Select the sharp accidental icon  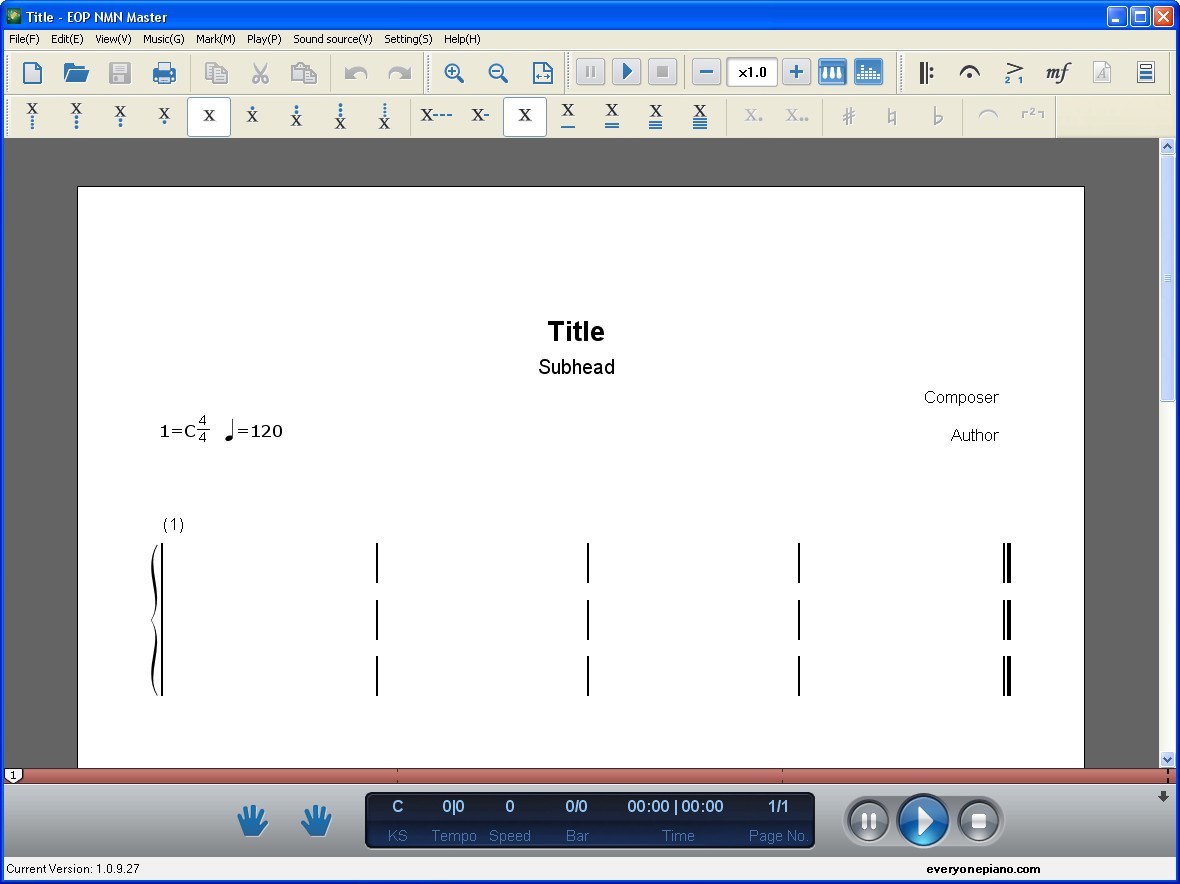coord(848,116)
